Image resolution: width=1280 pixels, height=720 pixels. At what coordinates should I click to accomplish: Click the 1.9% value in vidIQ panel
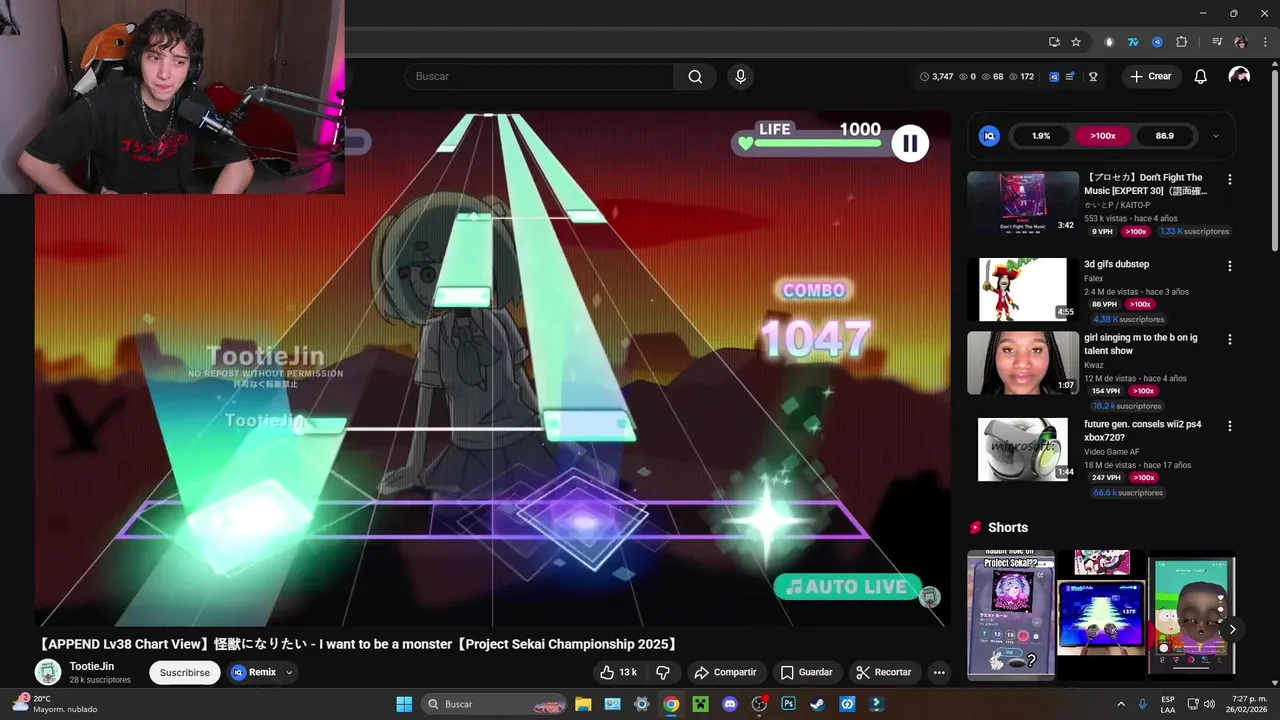1041,136
